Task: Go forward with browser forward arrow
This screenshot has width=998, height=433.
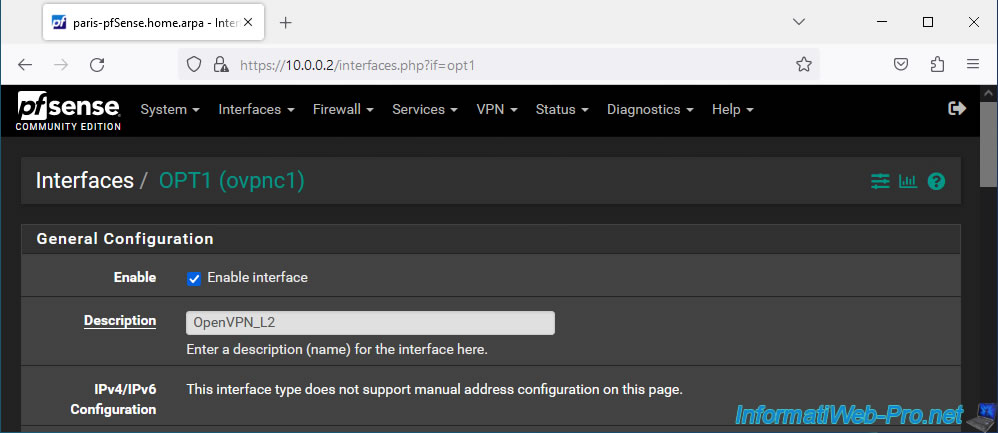Action: click(61, 64)
